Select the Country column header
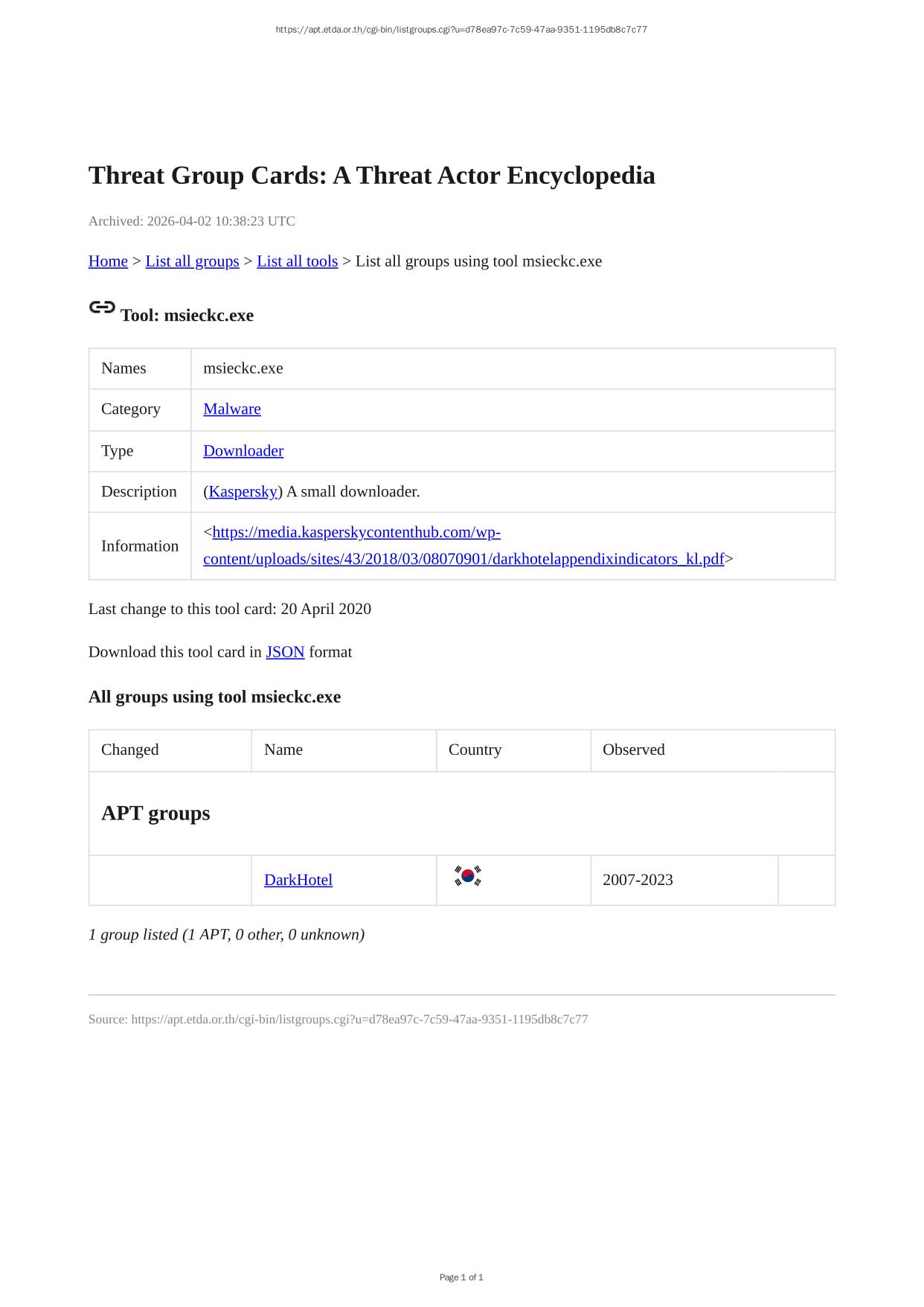Image resolution: width=924 pixels, height=1307 pixels. tap(475, 750)
